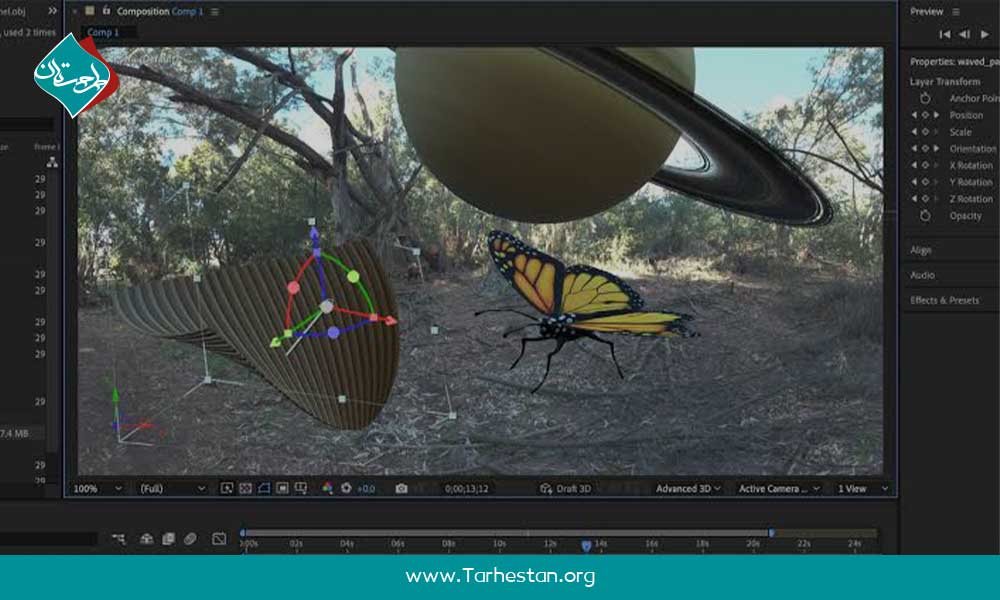Click the reset exposure icon
Viewport: 1000px width, 600px height.
pos(346,488)
